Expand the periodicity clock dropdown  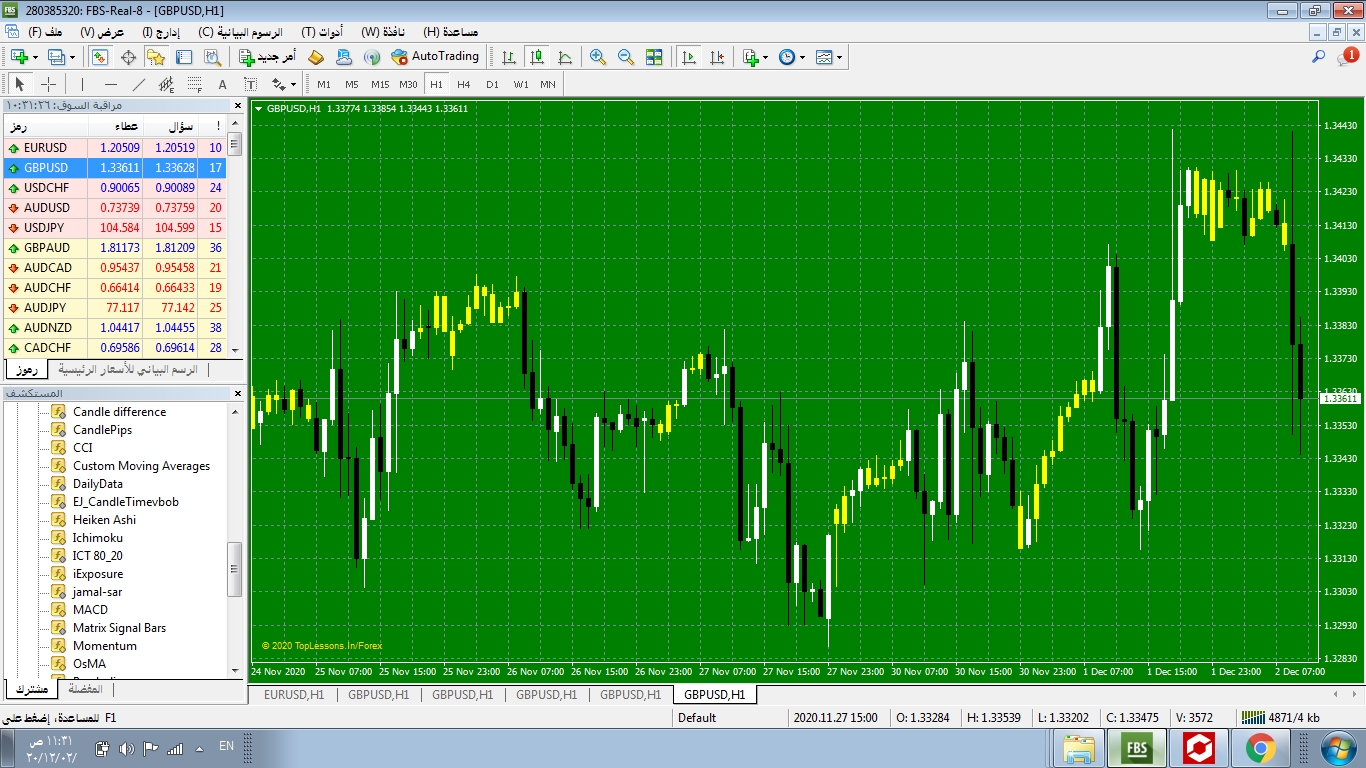[x=803, y=57]
